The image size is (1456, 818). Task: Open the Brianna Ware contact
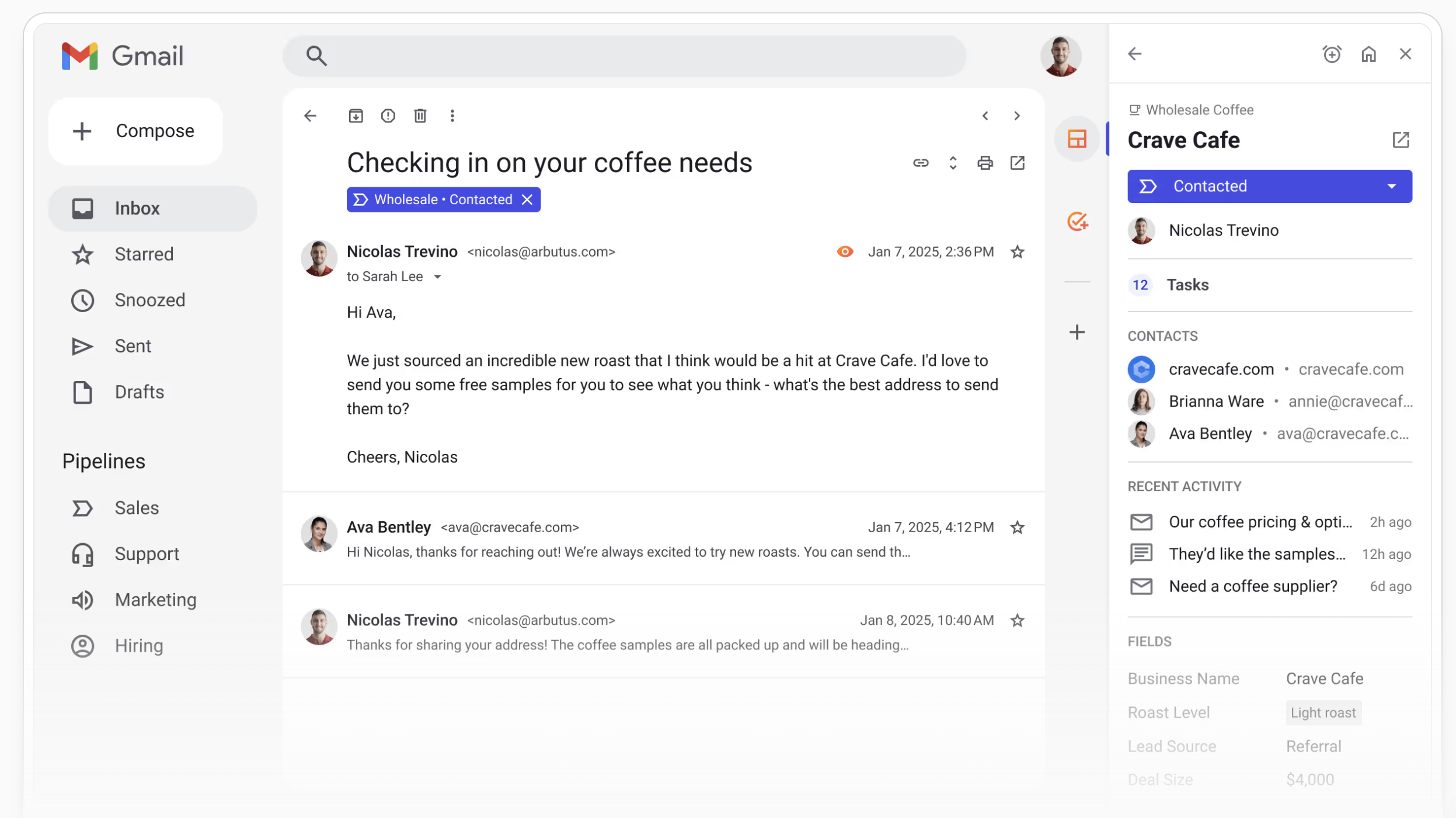coord(1269,401)
